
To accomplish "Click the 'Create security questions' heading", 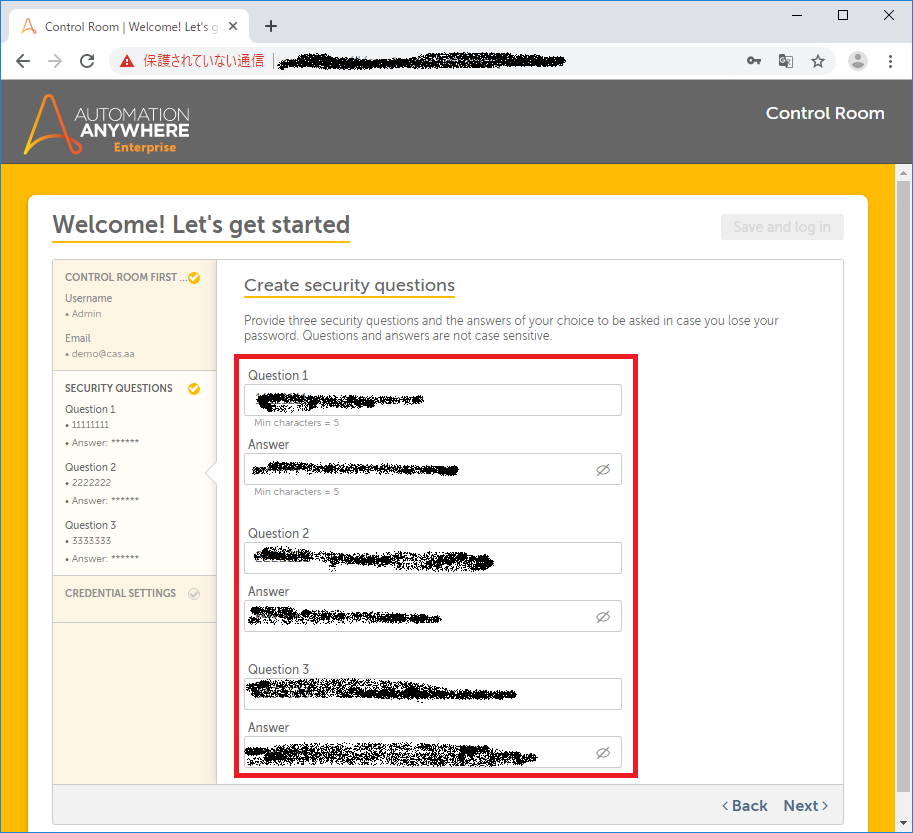I will point(349,286).
